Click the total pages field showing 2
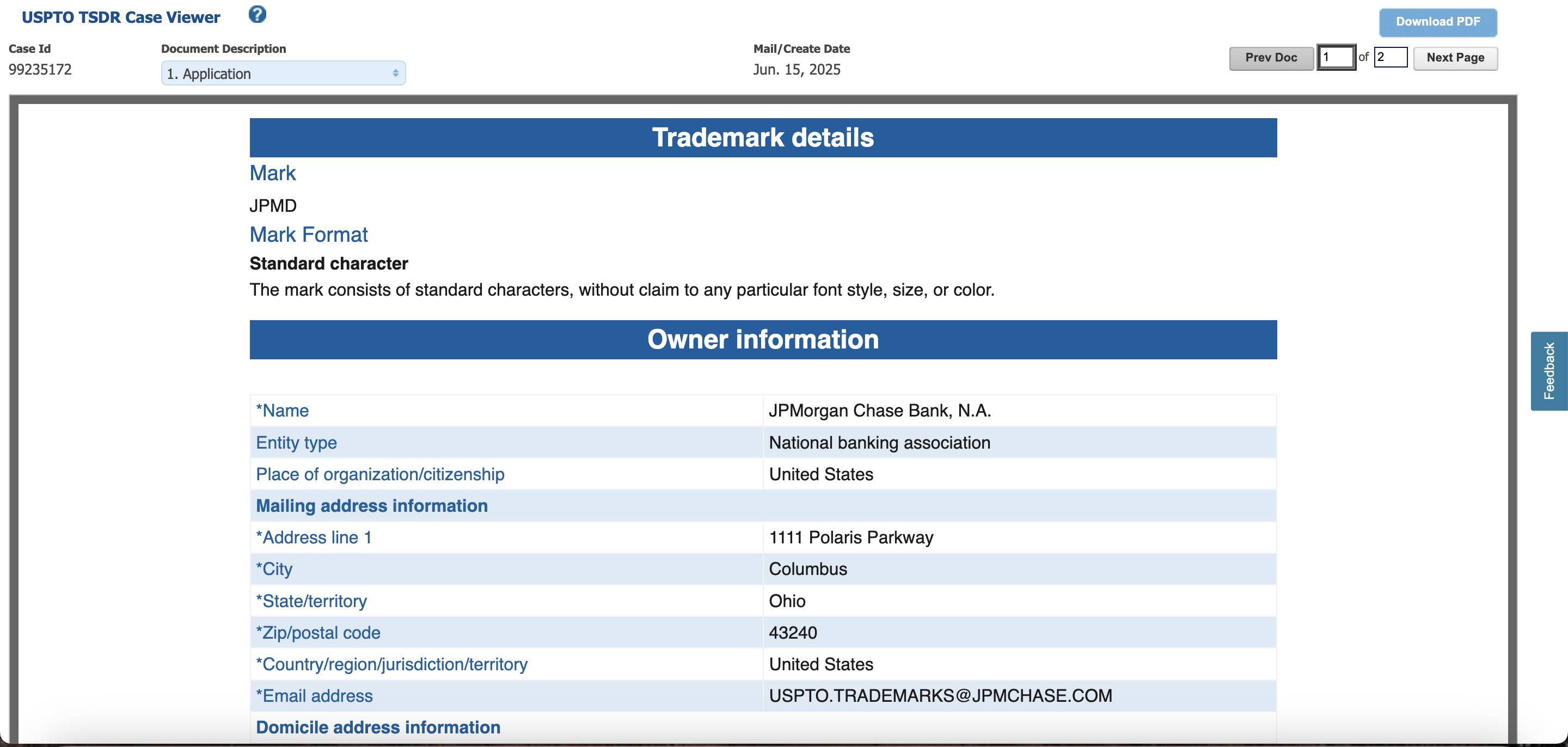The image size is (1568, 747). tap(1391, 57)
